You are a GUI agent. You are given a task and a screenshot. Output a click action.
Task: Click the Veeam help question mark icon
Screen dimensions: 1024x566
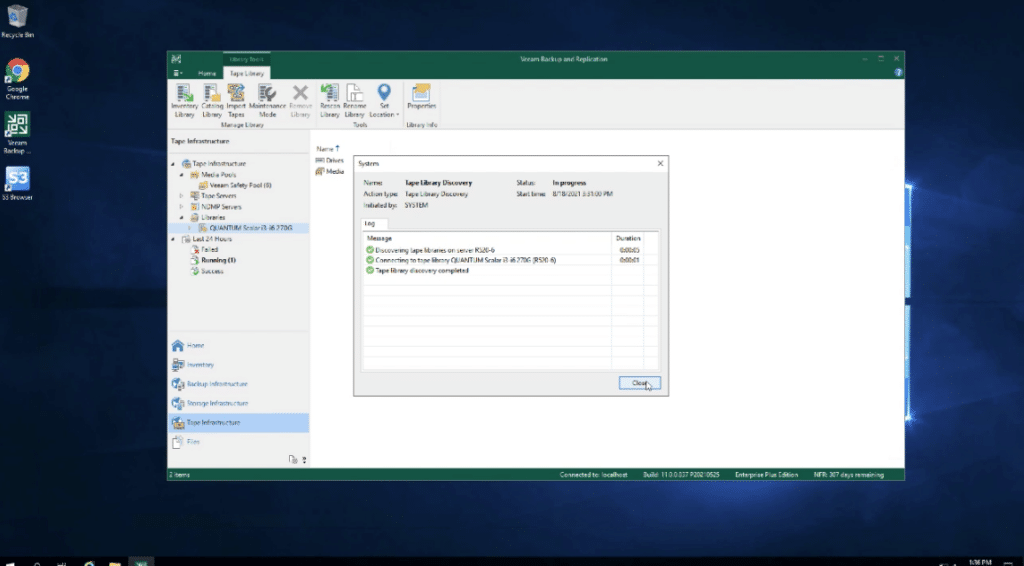898,72
